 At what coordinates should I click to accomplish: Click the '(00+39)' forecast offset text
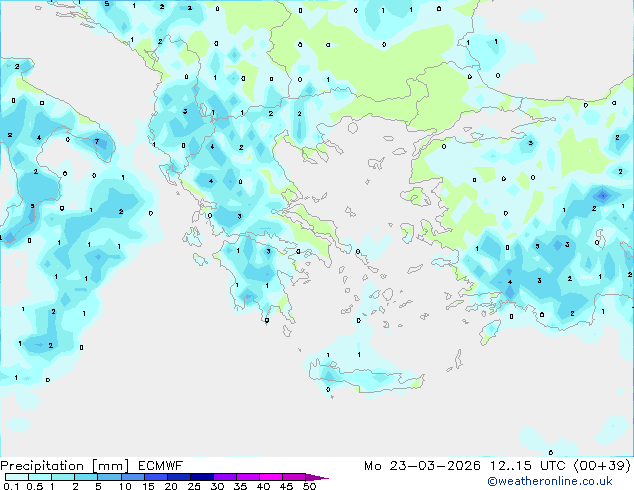(602, 466)
